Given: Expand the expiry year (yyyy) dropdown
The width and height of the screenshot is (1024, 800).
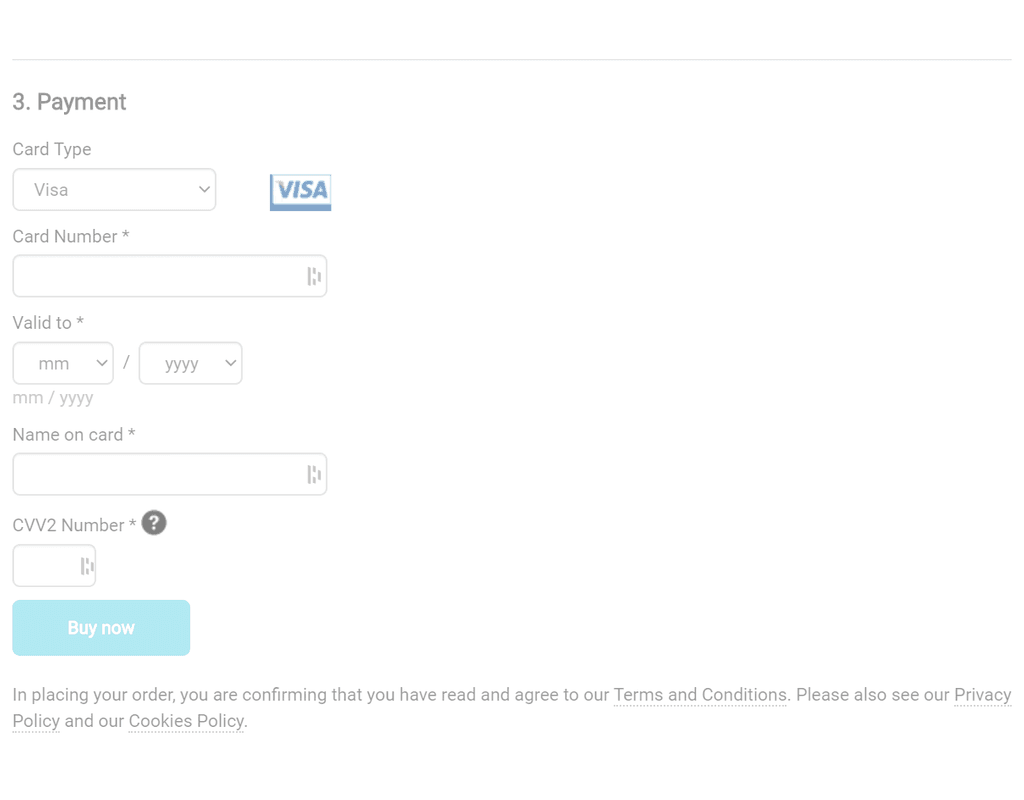Looking at the screenshot, I should [x=190, y=364].
